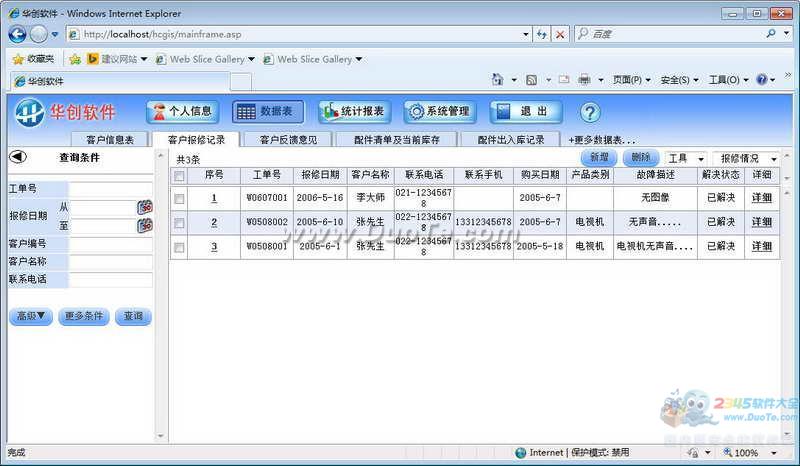Open the 统计报表 module

click(355, 112)
